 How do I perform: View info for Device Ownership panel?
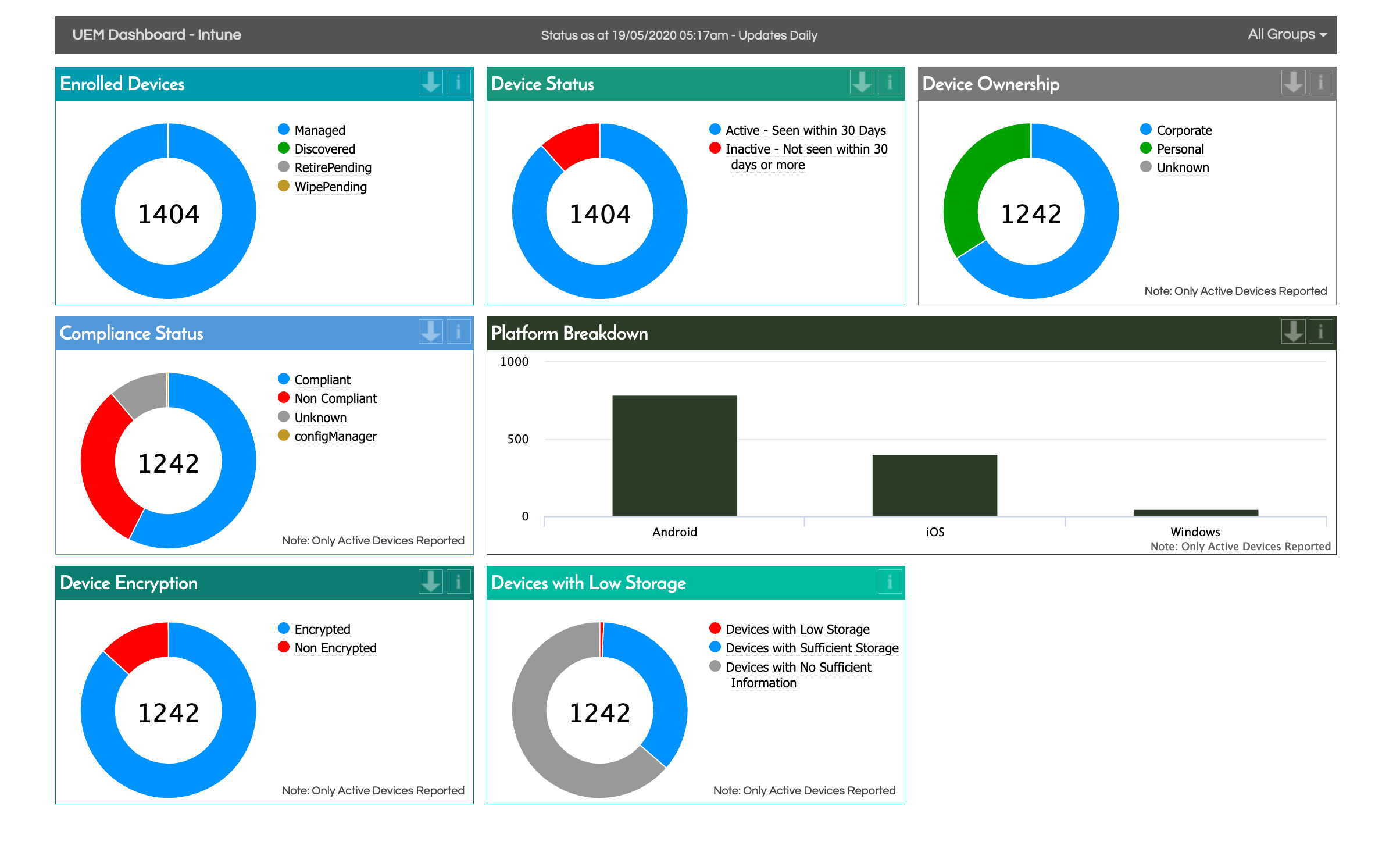click(1321, 83)
